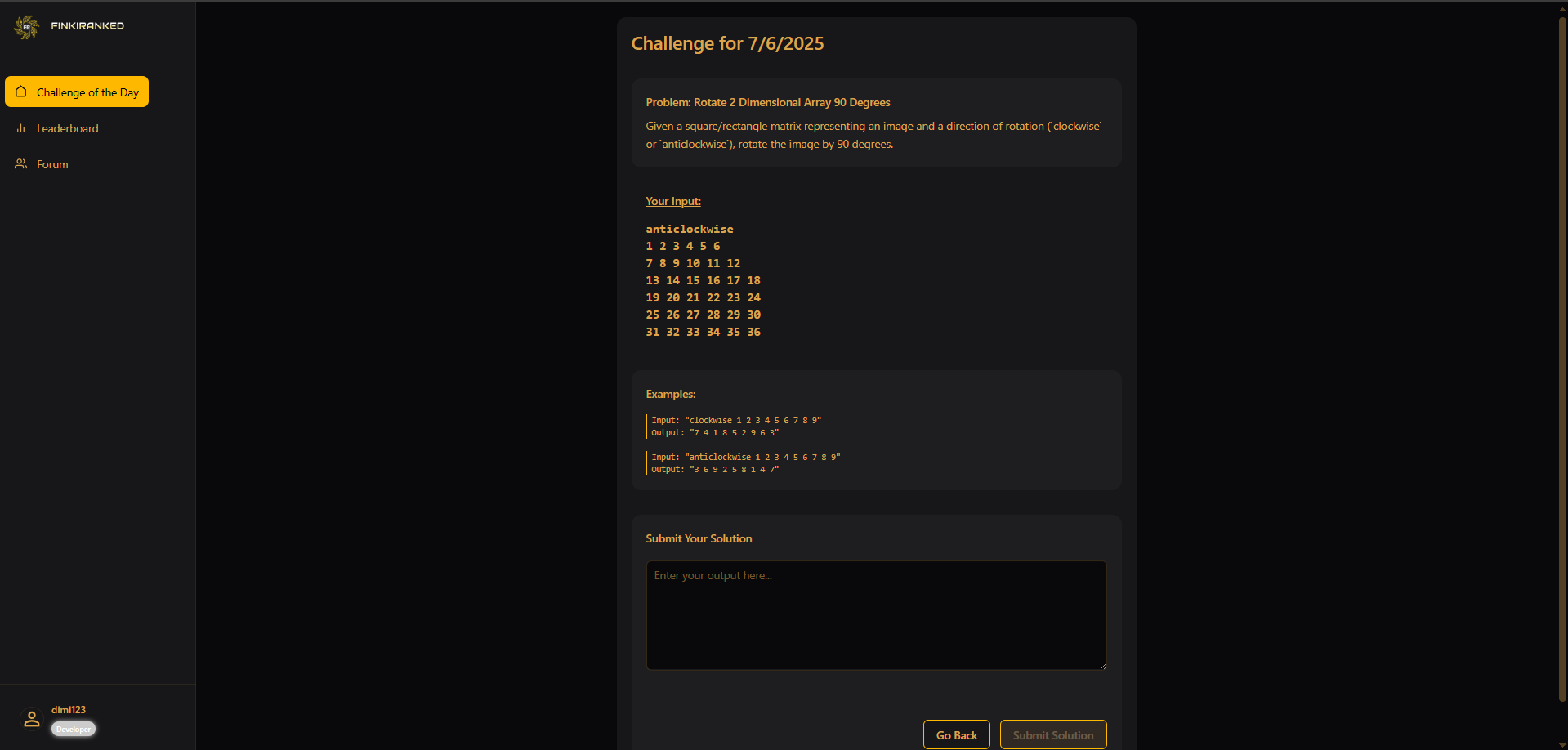Click the vertical page scrollbar
Viewport: 1568px width, 750px height.
1562,359
